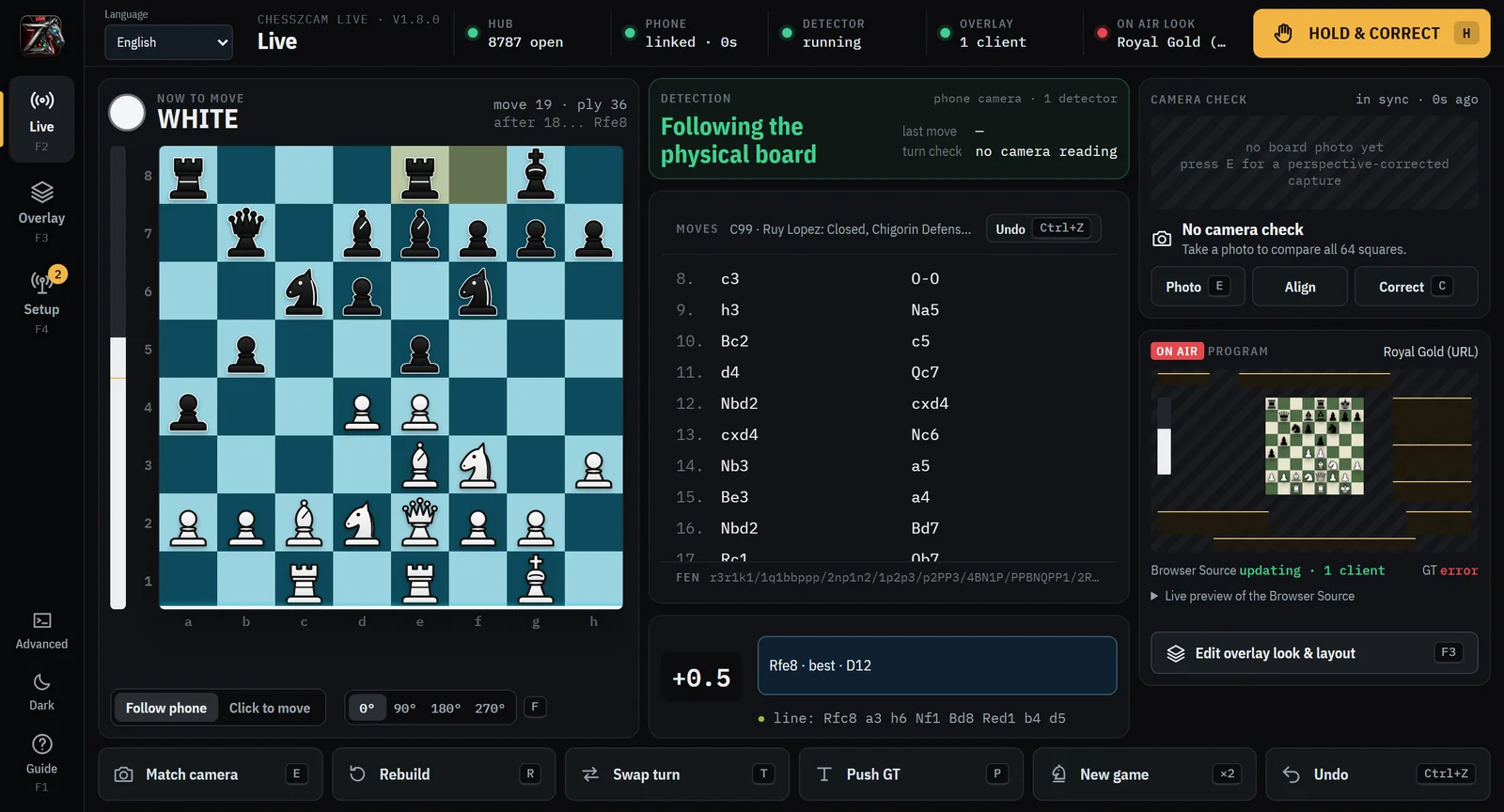The height and width of the screenshot is (812, 1504).
Task: Select Follow phone mode
Action: point(166,708)
